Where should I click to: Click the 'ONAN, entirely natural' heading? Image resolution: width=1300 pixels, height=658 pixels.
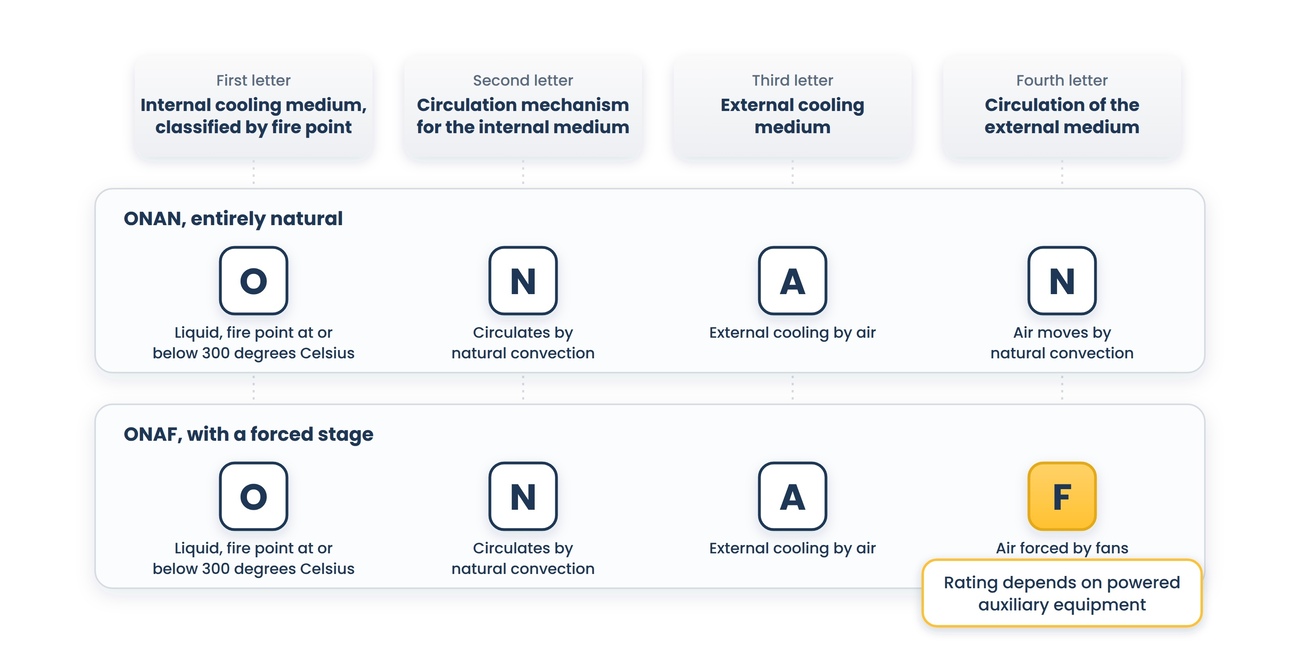pyautogui.click(x=233, y=219)
